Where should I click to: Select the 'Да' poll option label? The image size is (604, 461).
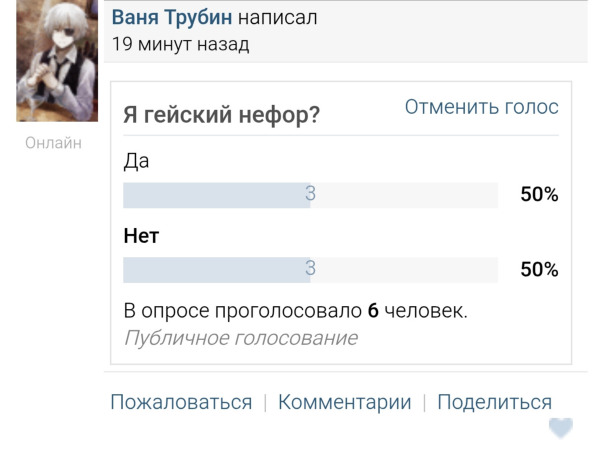pyautogui.click(x=136, y=161)
